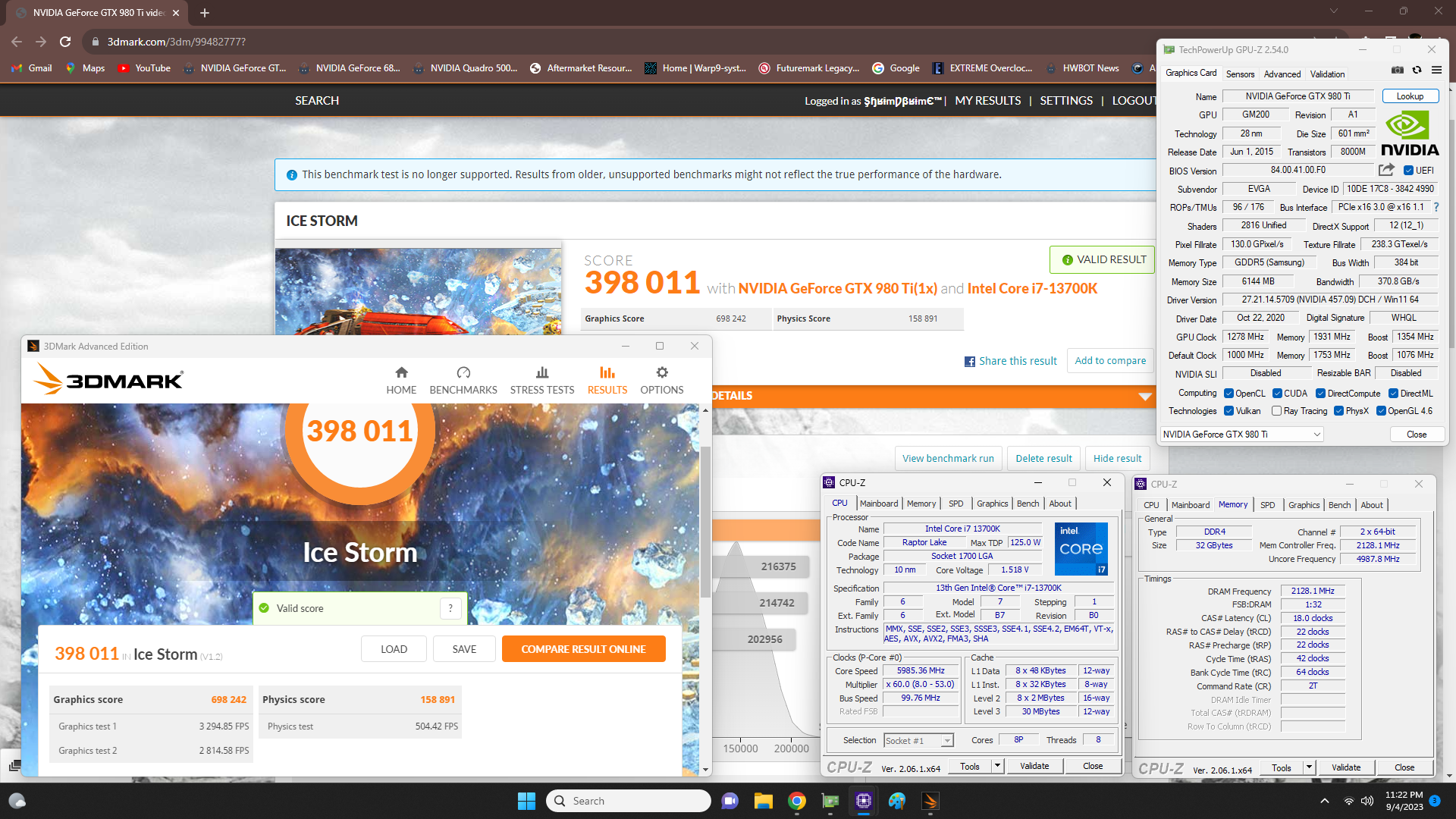Toggle the DirectCompute checkbox
Viewport: 1456px width, 819px height.
point(1320,394)
